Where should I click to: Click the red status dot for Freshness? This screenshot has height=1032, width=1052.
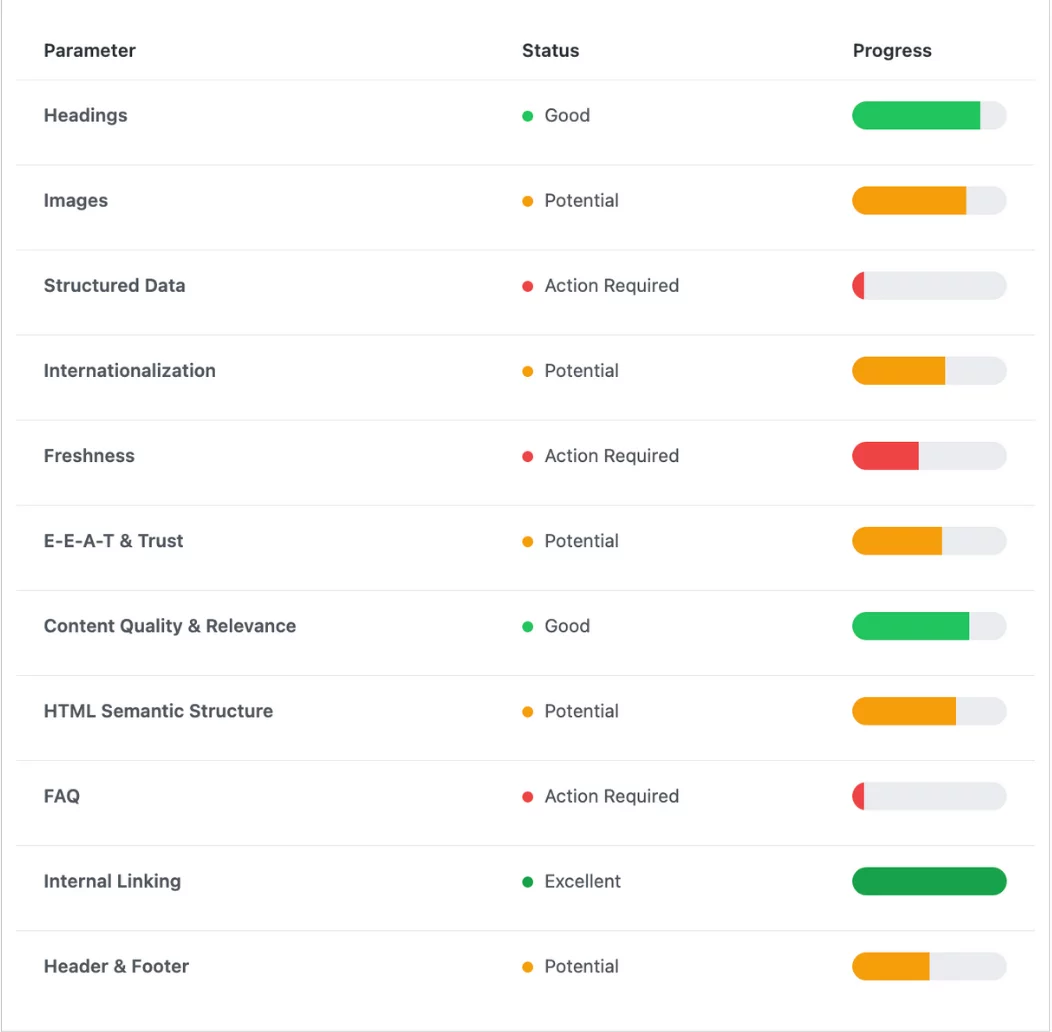point(528,457)
